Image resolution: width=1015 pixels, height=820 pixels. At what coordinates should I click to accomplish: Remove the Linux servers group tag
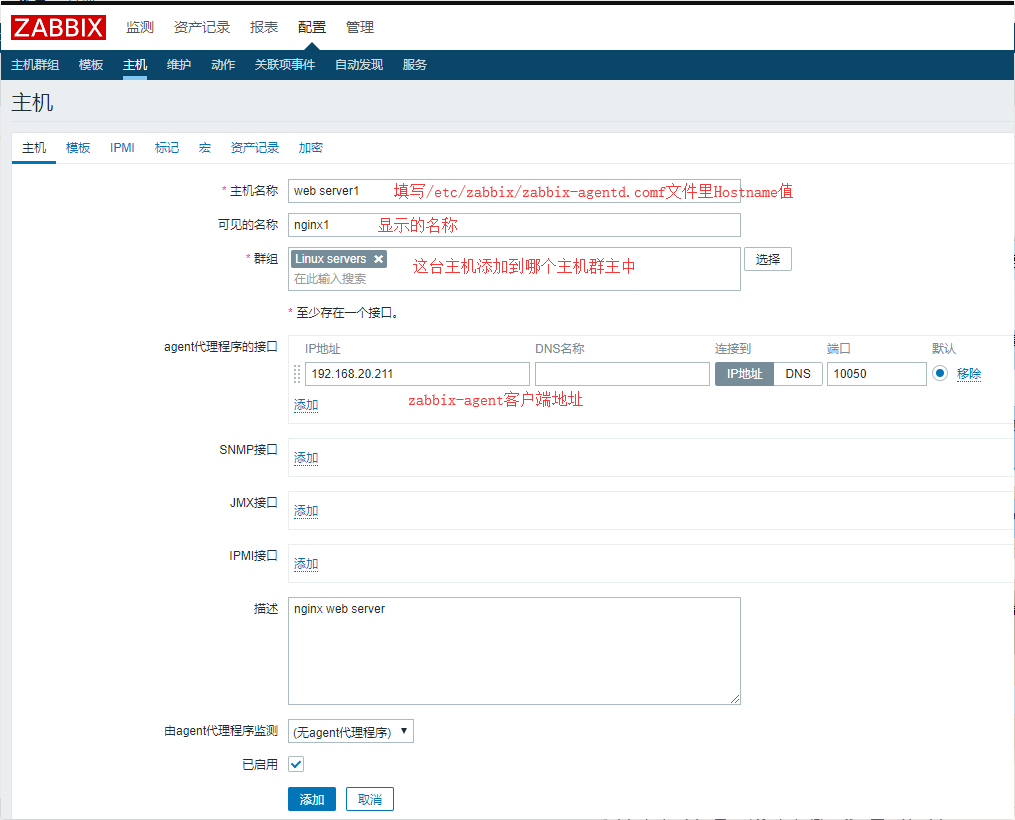379,259
